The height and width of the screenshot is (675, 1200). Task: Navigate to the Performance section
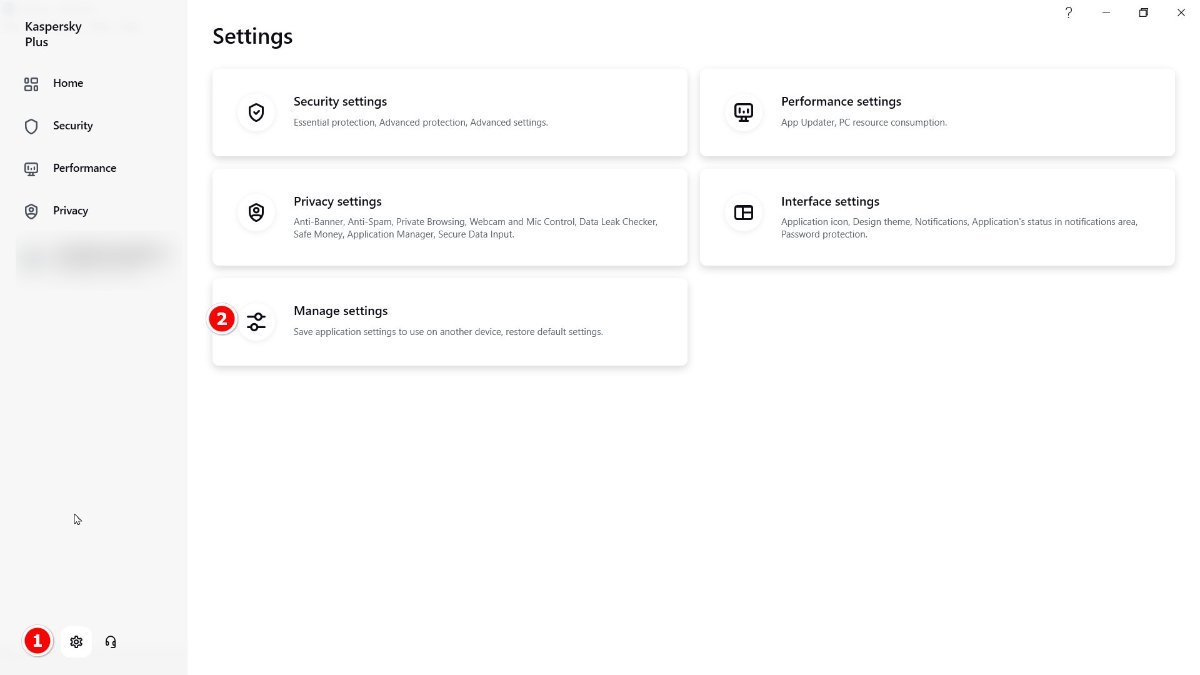coord(85,168)
